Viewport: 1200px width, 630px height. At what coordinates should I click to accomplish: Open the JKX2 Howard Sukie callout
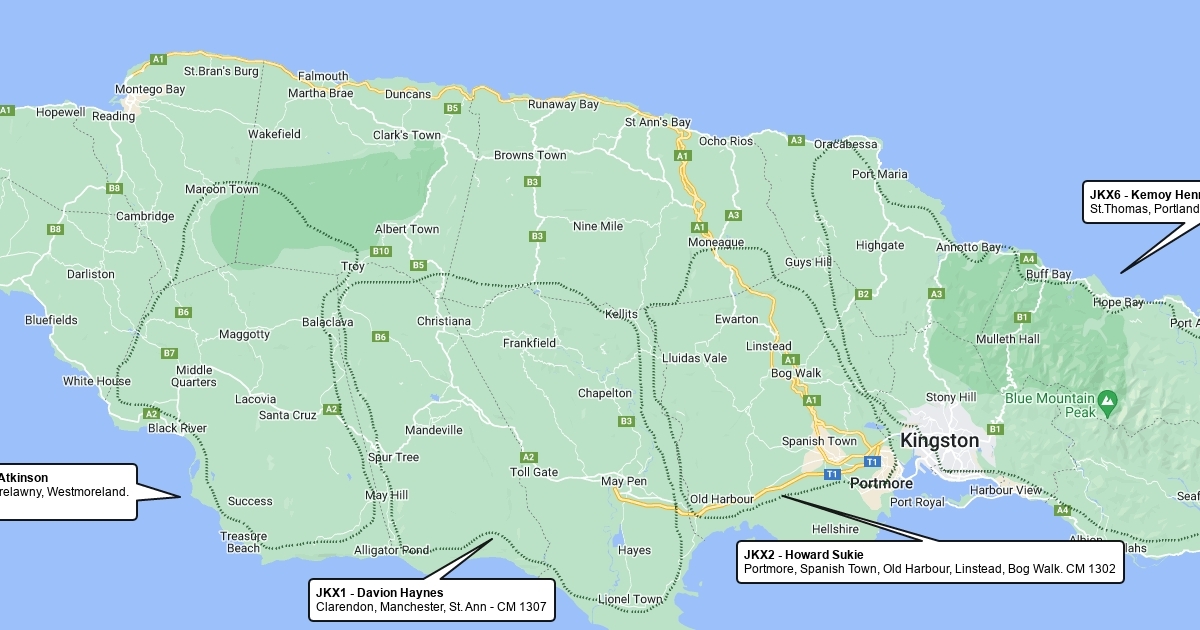(929, 562)
